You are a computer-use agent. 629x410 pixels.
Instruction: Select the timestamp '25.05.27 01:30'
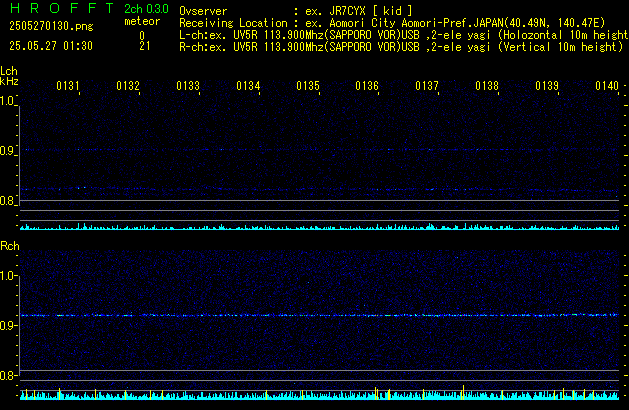[51, 46]
